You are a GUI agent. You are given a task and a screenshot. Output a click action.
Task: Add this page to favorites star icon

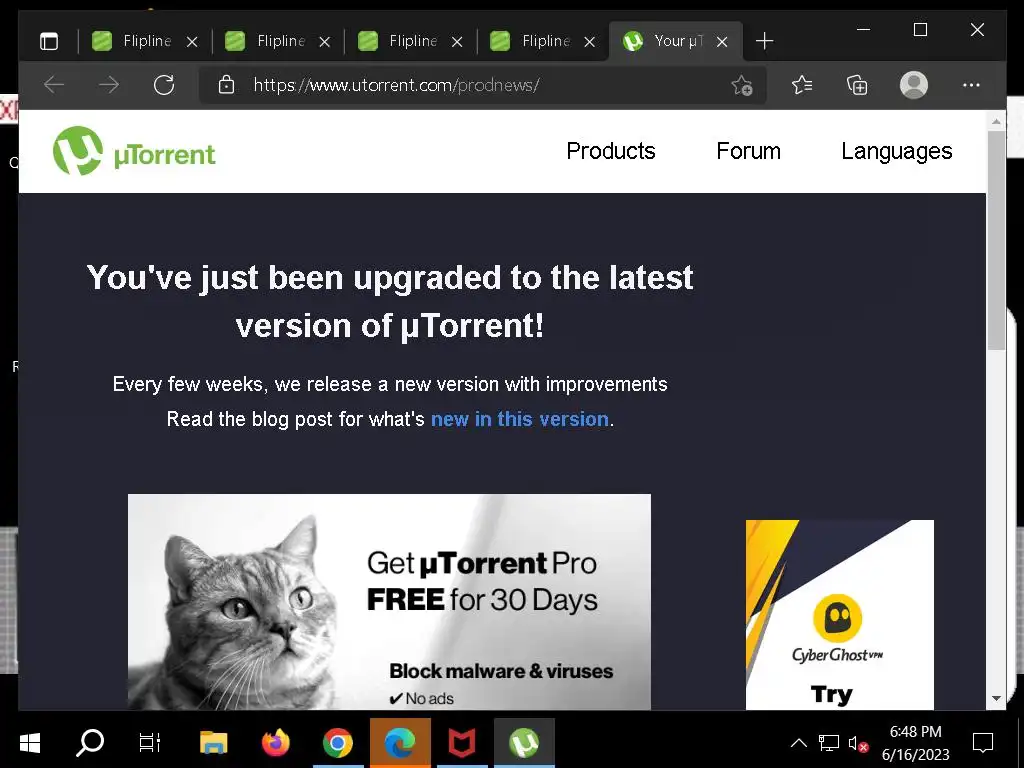pos(742,85)
